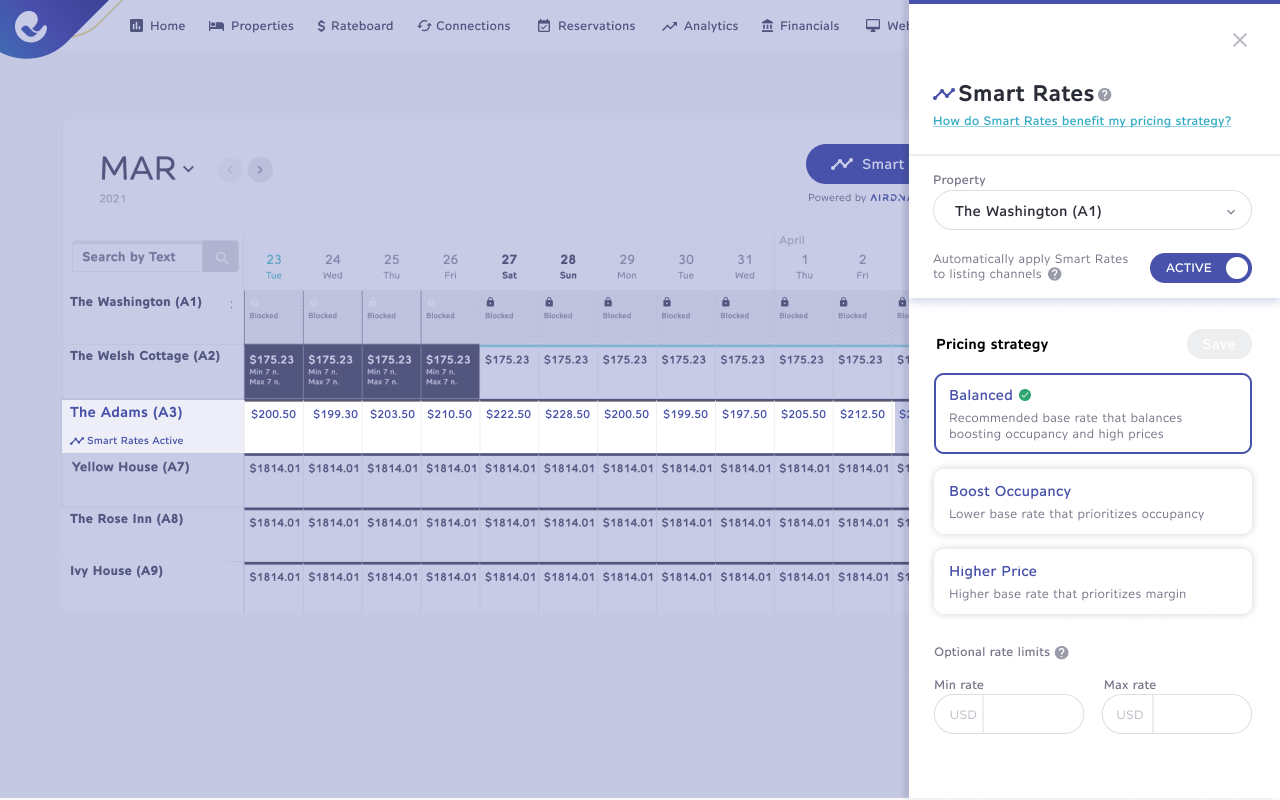Click the 27 Sat date header
The image size is (1280, 800).
(x=509, y=266)
